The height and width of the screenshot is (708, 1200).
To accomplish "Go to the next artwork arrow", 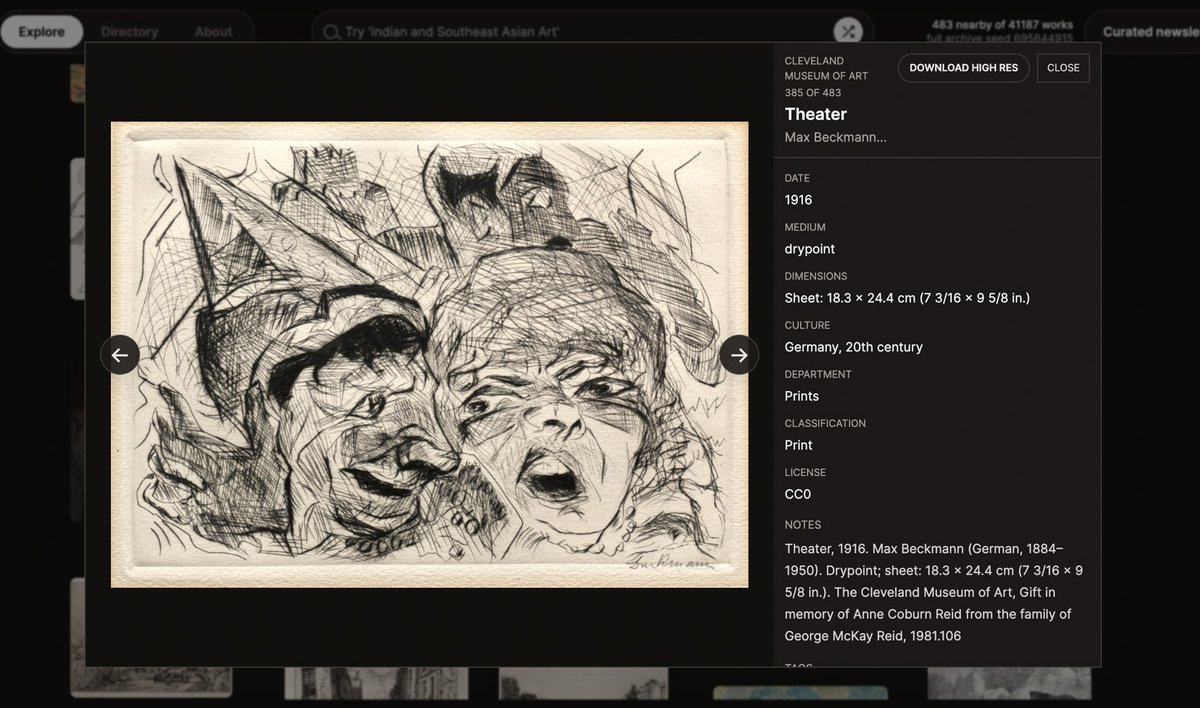I will click(x=739, y=355).
